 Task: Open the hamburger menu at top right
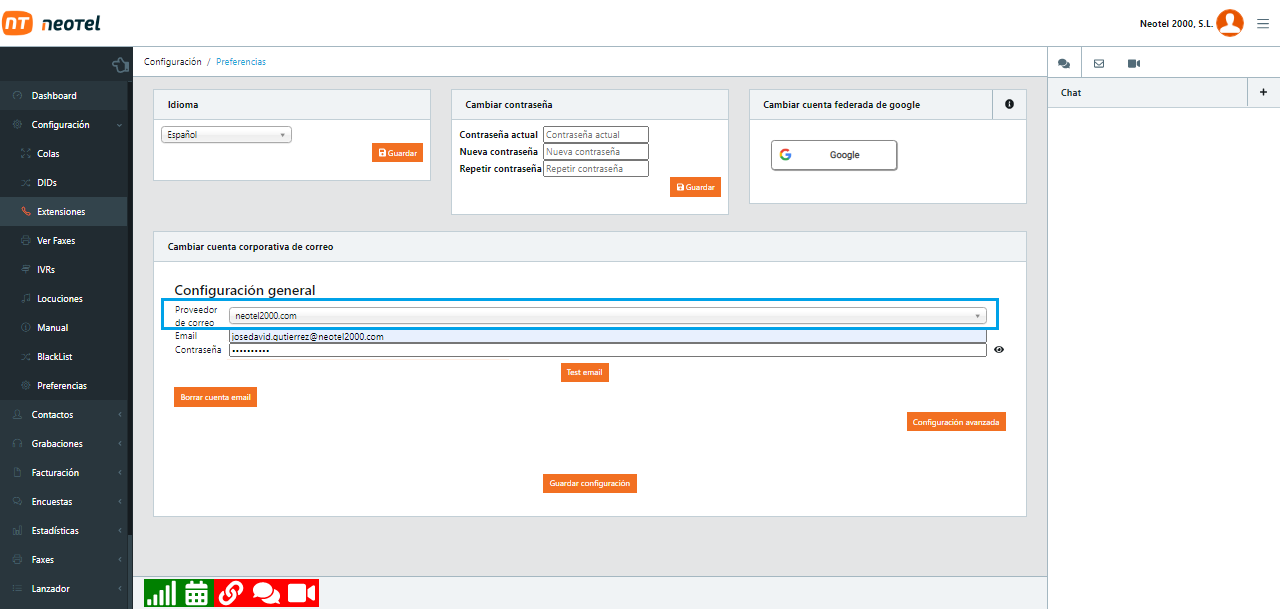(x=1263, y=24)
